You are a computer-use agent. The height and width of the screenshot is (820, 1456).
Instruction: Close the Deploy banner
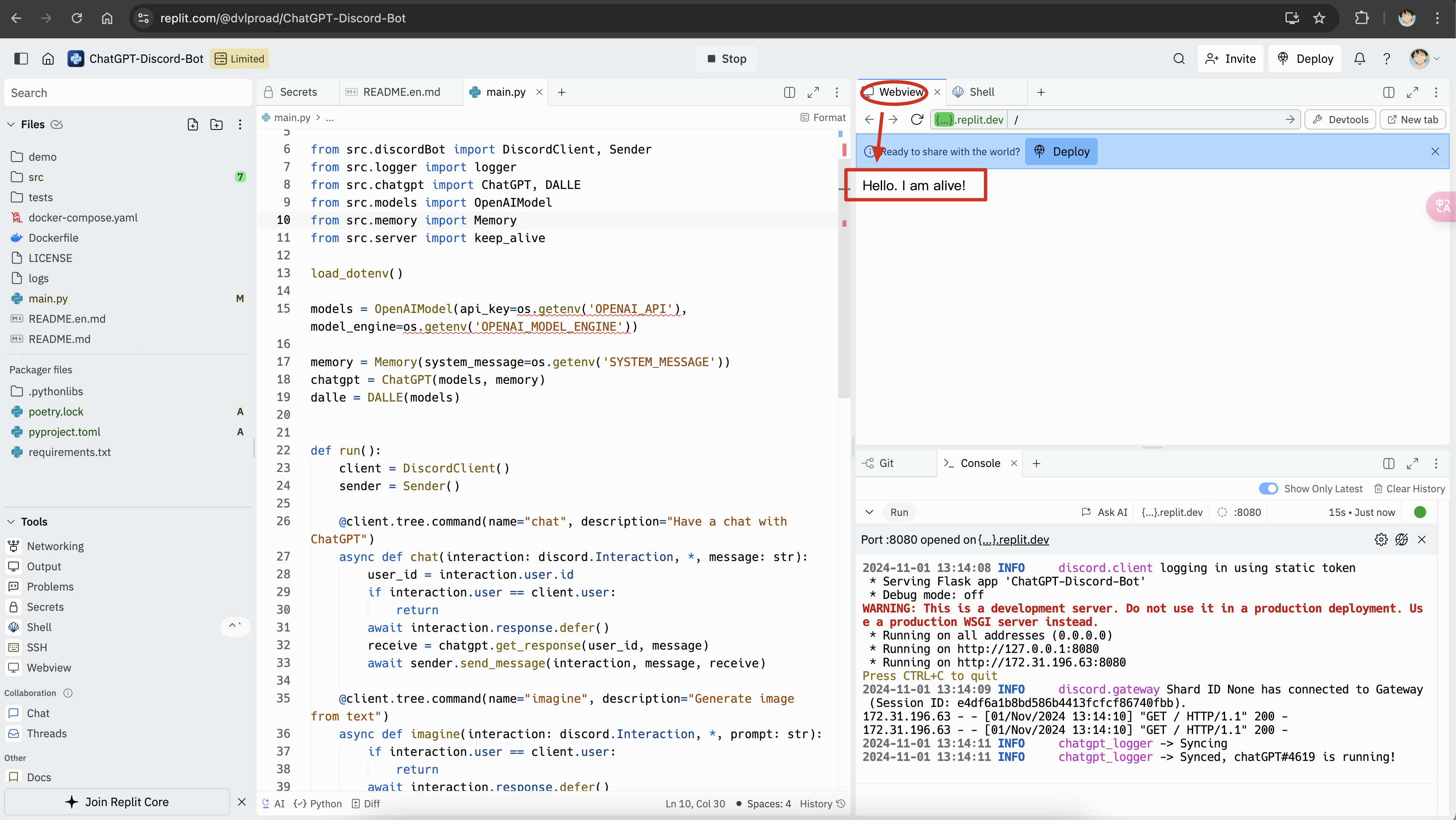tap(1435, 151)
